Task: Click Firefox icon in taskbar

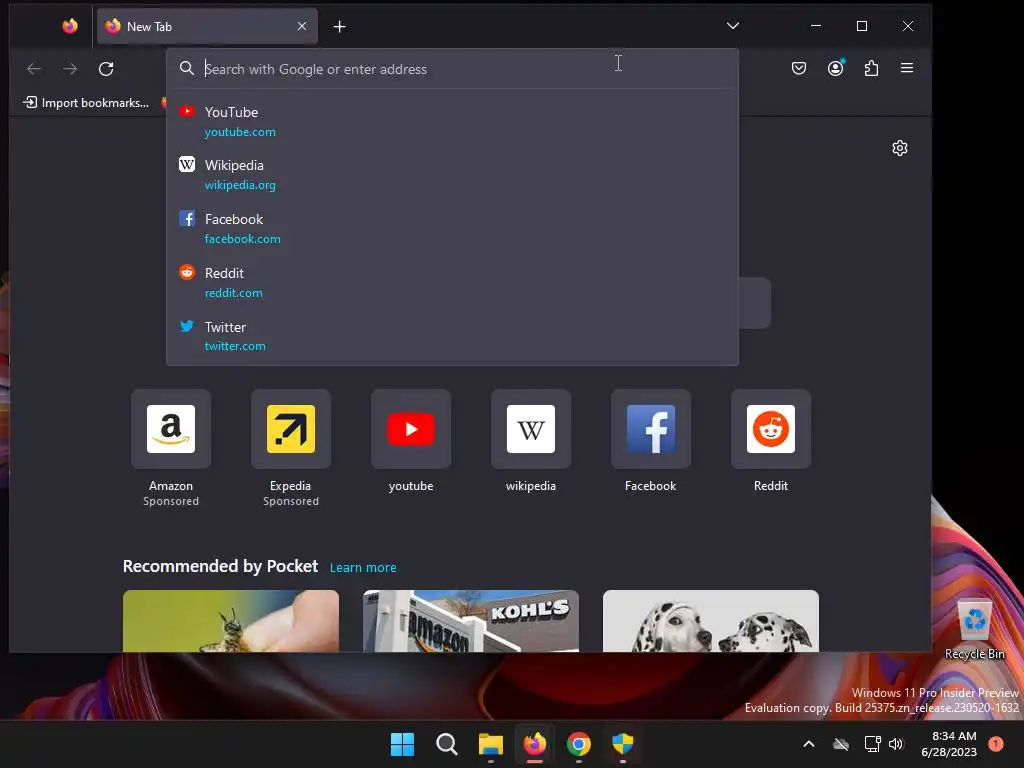Action: click(x=535, y=744)
